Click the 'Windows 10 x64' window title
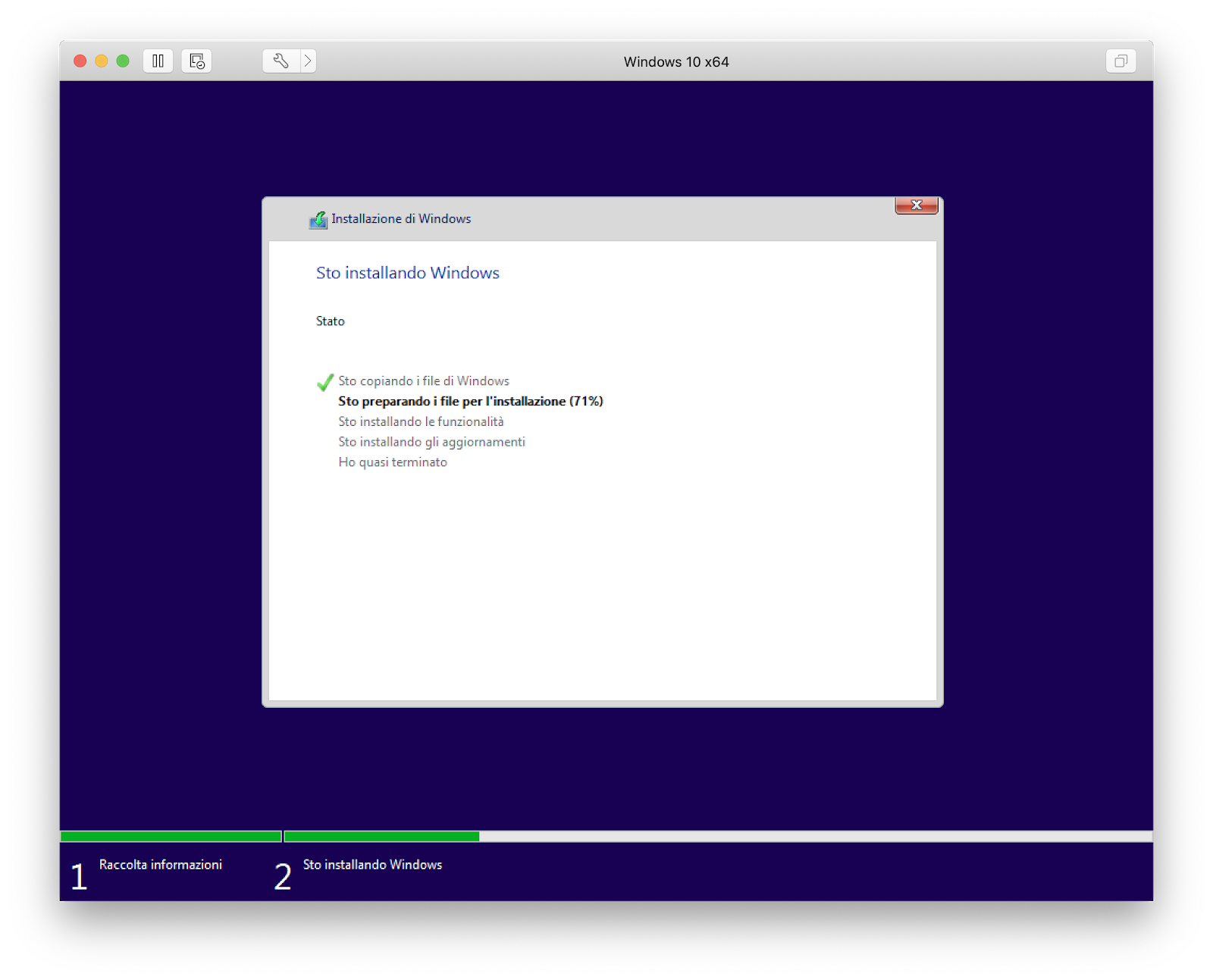 pos(676,62)
